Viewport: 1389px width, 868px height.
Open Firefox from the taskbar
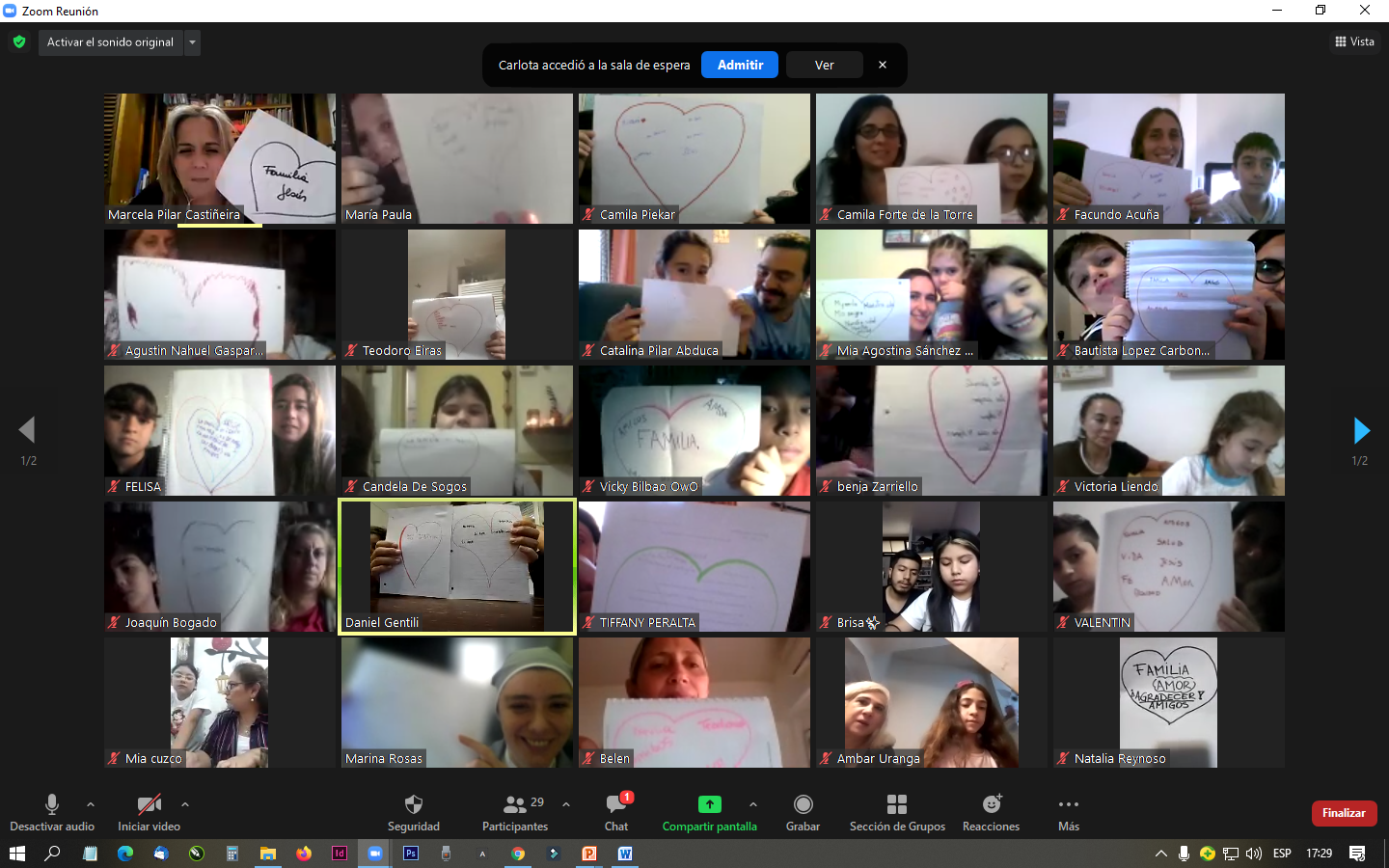click(x=304, y=854)
